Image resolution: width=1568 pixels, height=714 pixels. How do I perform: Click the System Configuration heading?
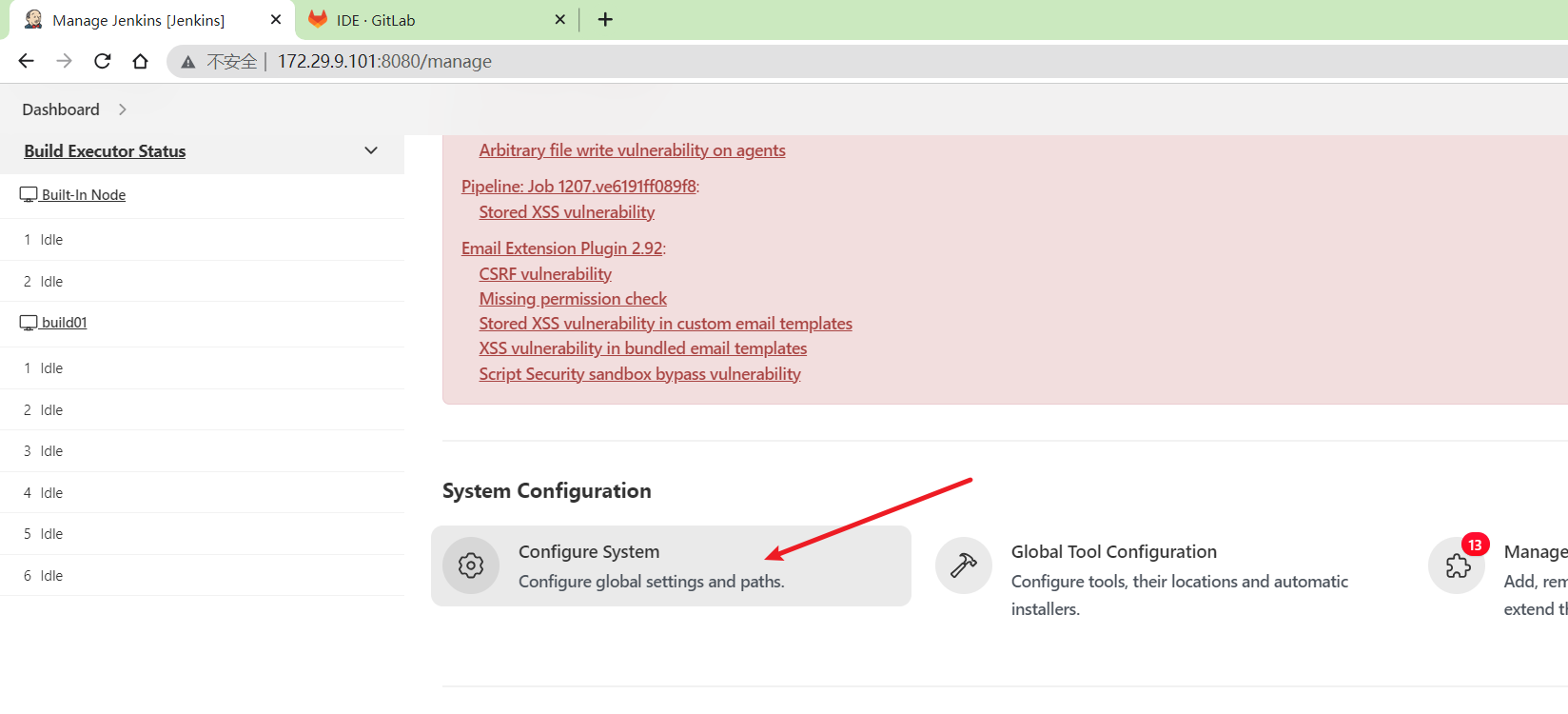[546, 491]
